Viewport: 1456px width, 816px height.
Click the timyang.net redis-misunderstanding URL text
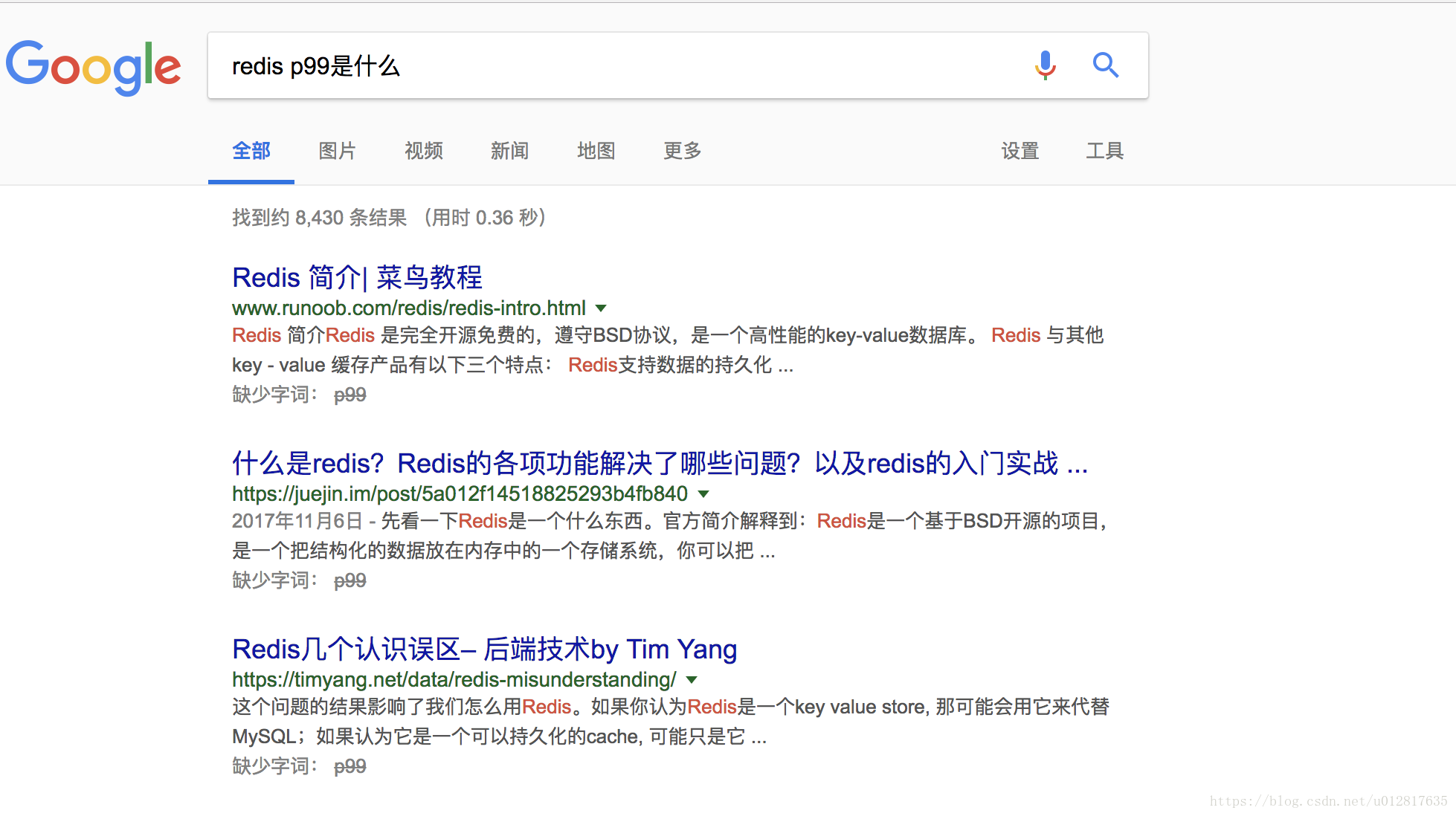click(x=454, y=680)
